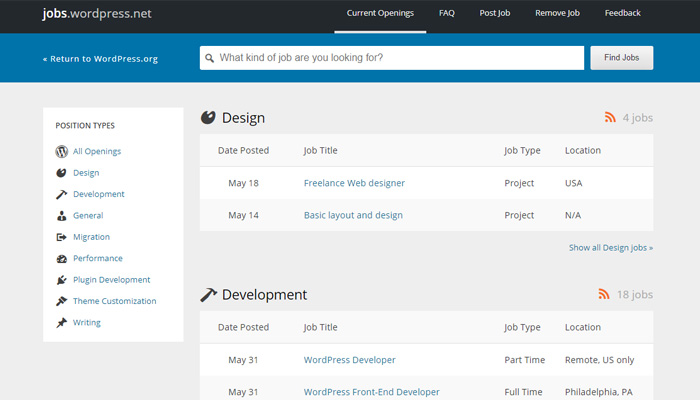700x400 pixels.
Task: Click the 'Part Time' job type cell
Action: 525,360
